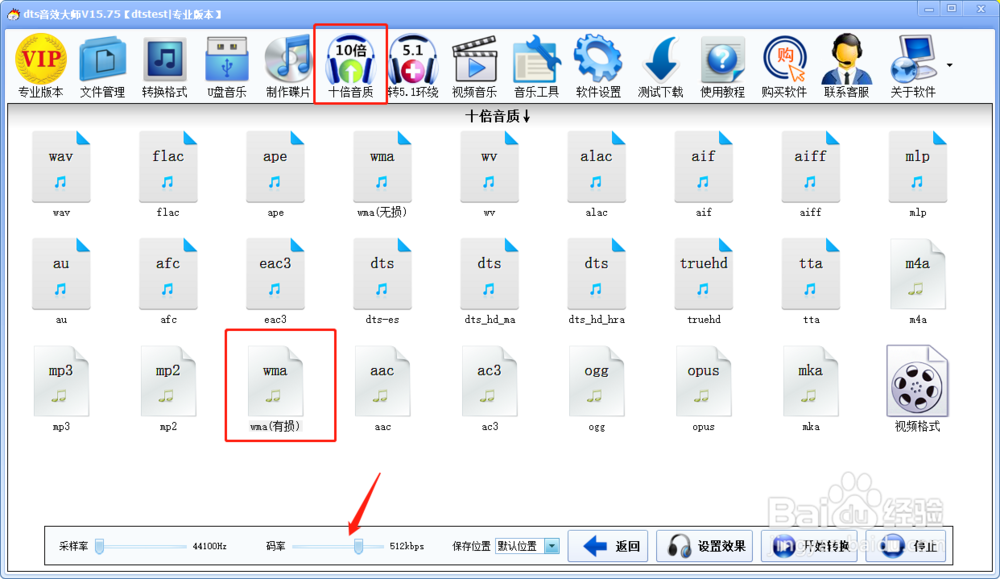Image resolution: width=1000 pixels, height=579 pixels.
Task: Choose the dts-es format icon
Action: click(382, 281)
